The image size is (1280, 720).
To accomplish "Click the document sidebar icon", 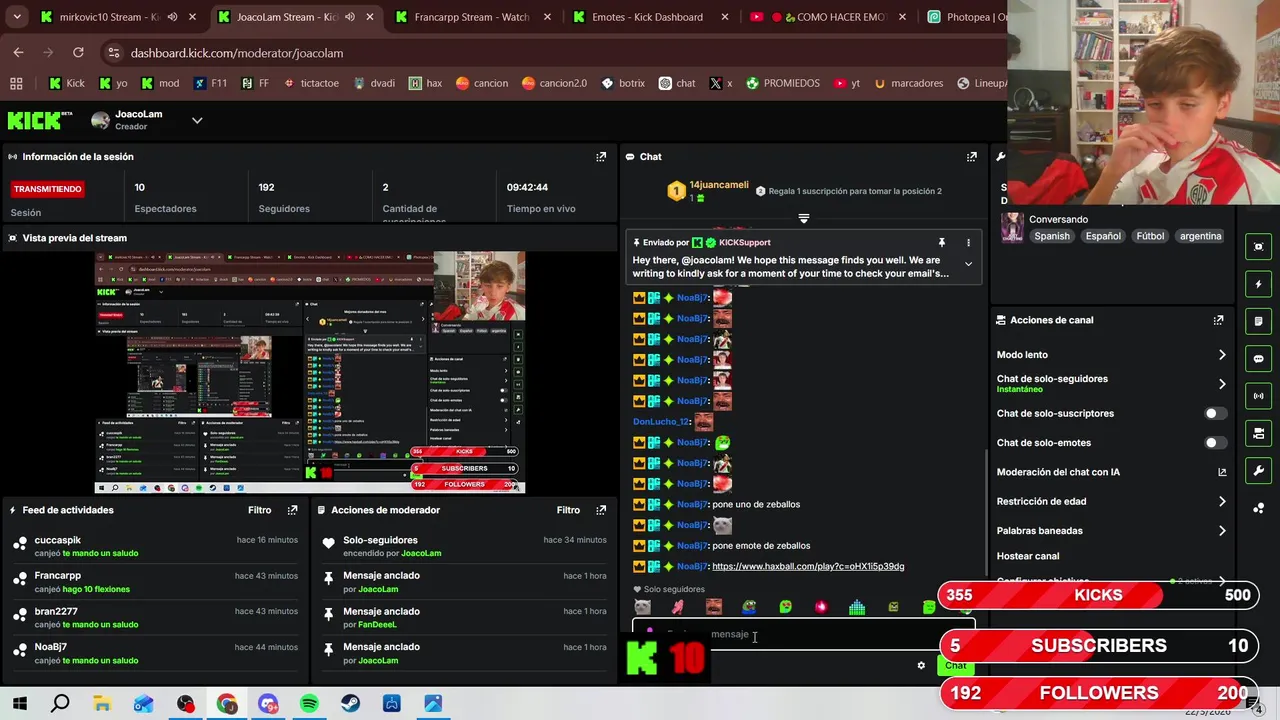I will (x=1258, y=321).
